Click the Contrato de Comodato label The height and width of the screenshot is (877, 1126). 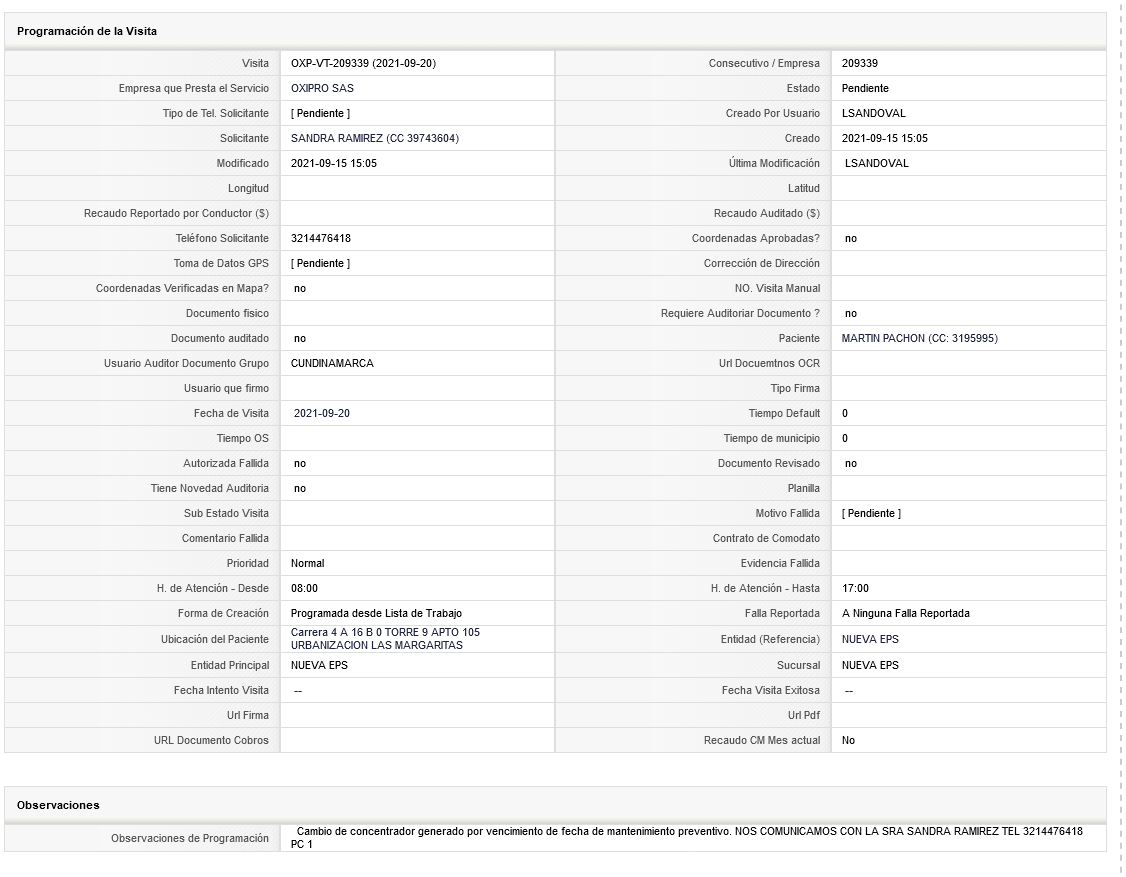click(766, 539)
